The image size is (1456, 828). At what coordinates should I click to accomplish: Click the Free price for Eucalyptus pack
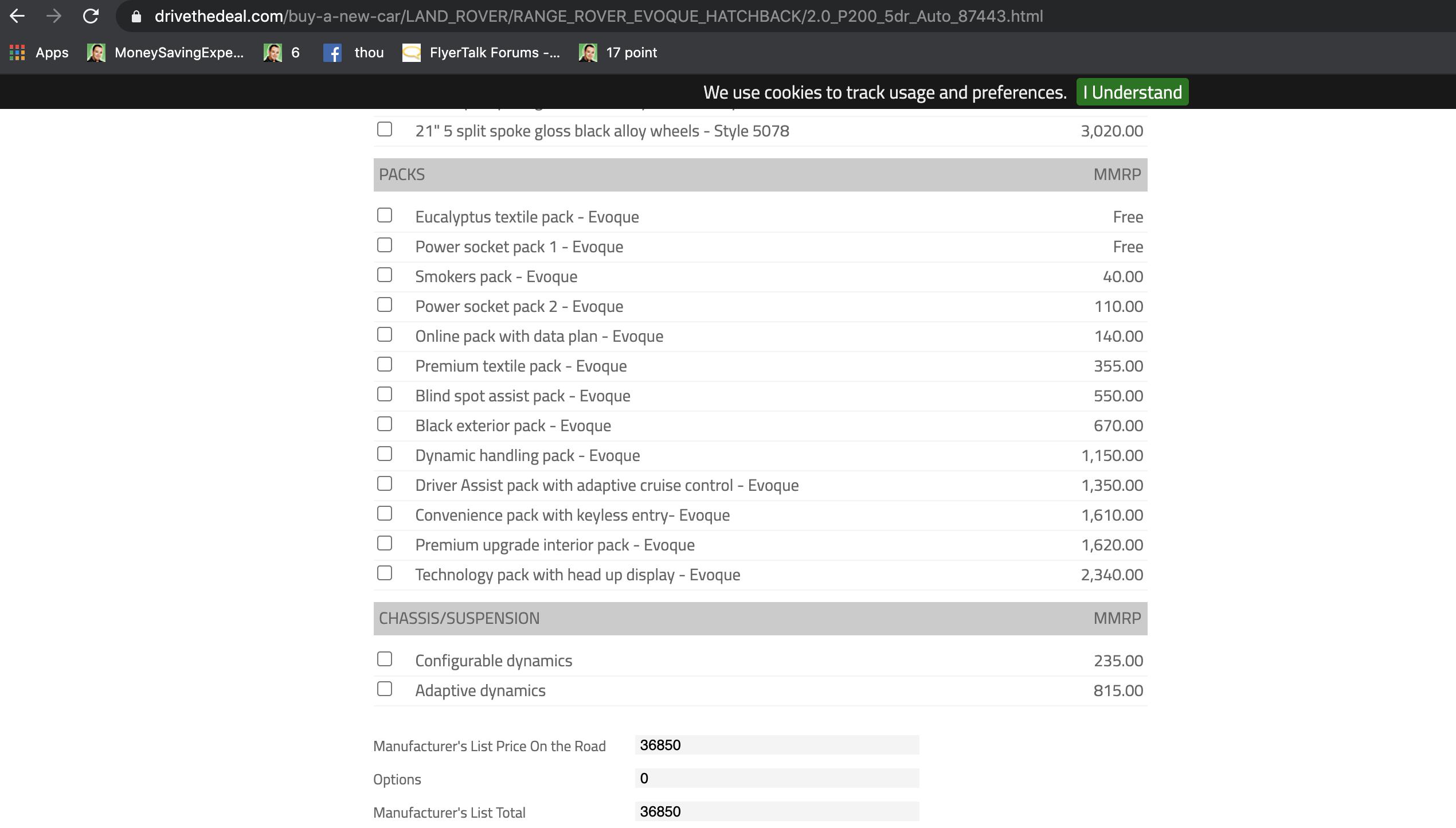point(1128,217)
